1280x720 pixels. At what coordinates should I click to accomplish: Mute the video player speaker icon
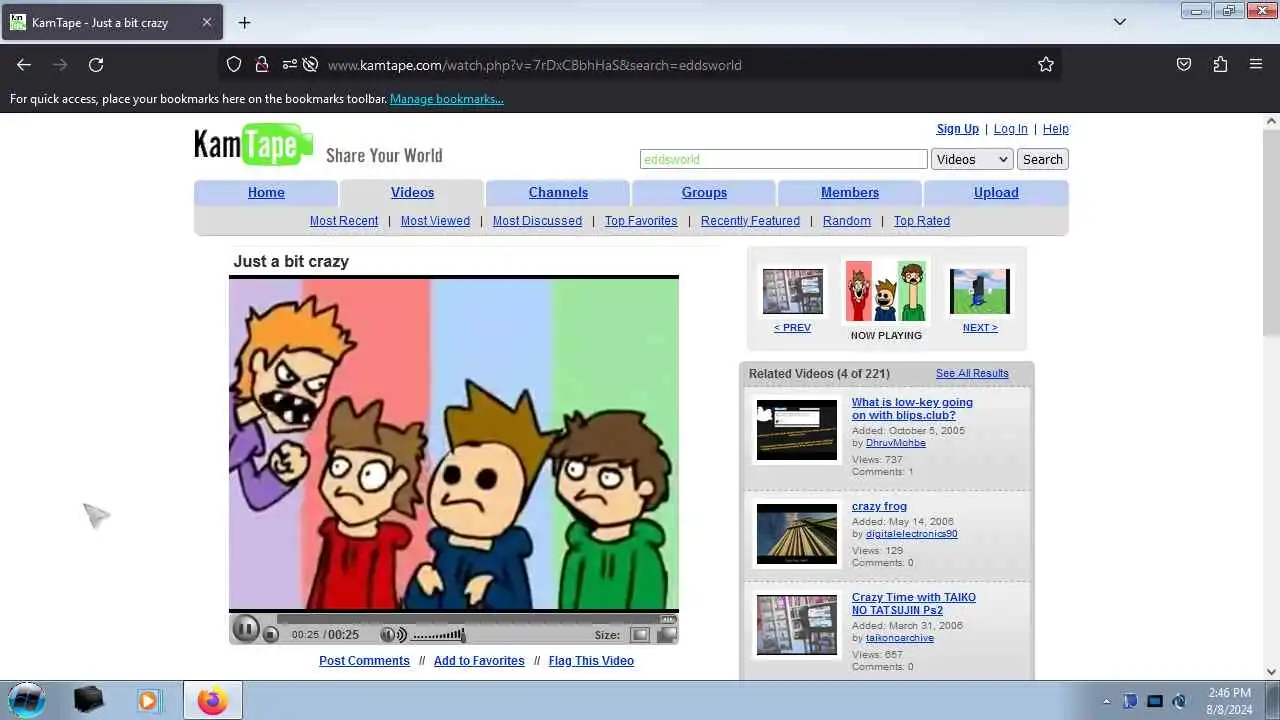coord(394,635)
